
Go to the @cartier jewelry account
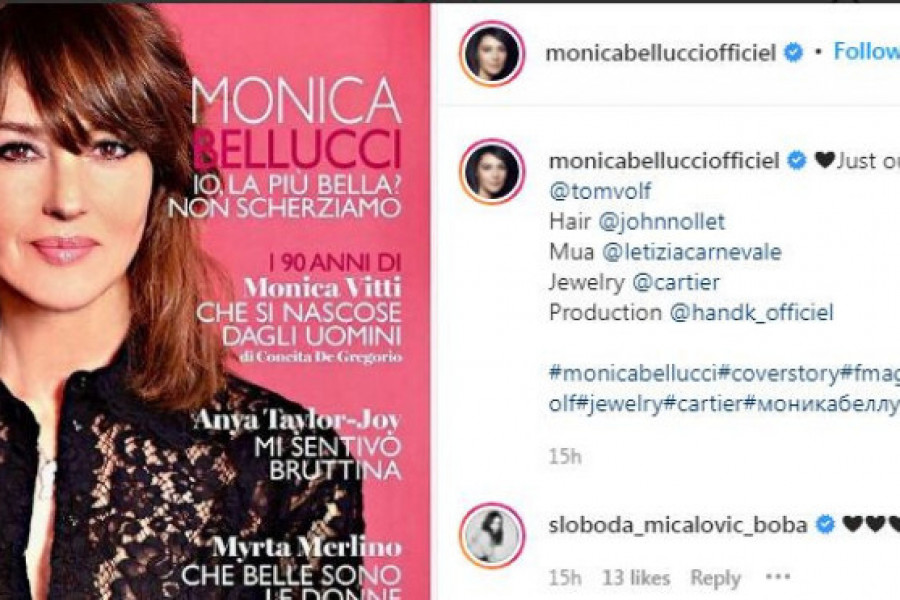[676, 282]
